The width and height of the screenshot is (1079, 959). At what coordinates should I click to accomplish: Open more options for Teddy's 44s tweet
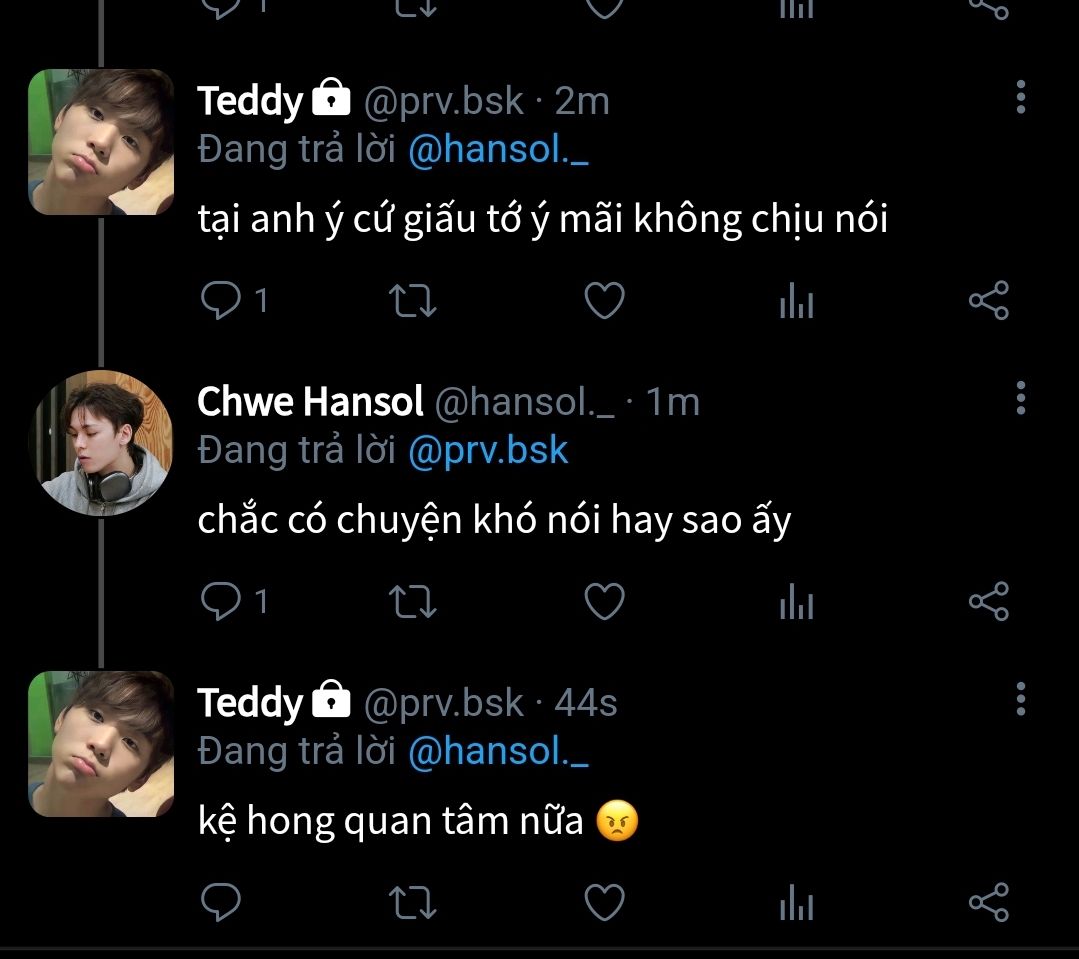(1020, 699)
